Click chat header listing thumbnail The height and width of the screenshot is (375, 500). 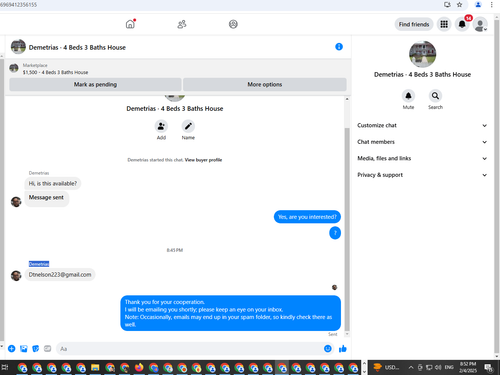pyautogui.click(x=18, y=47)
